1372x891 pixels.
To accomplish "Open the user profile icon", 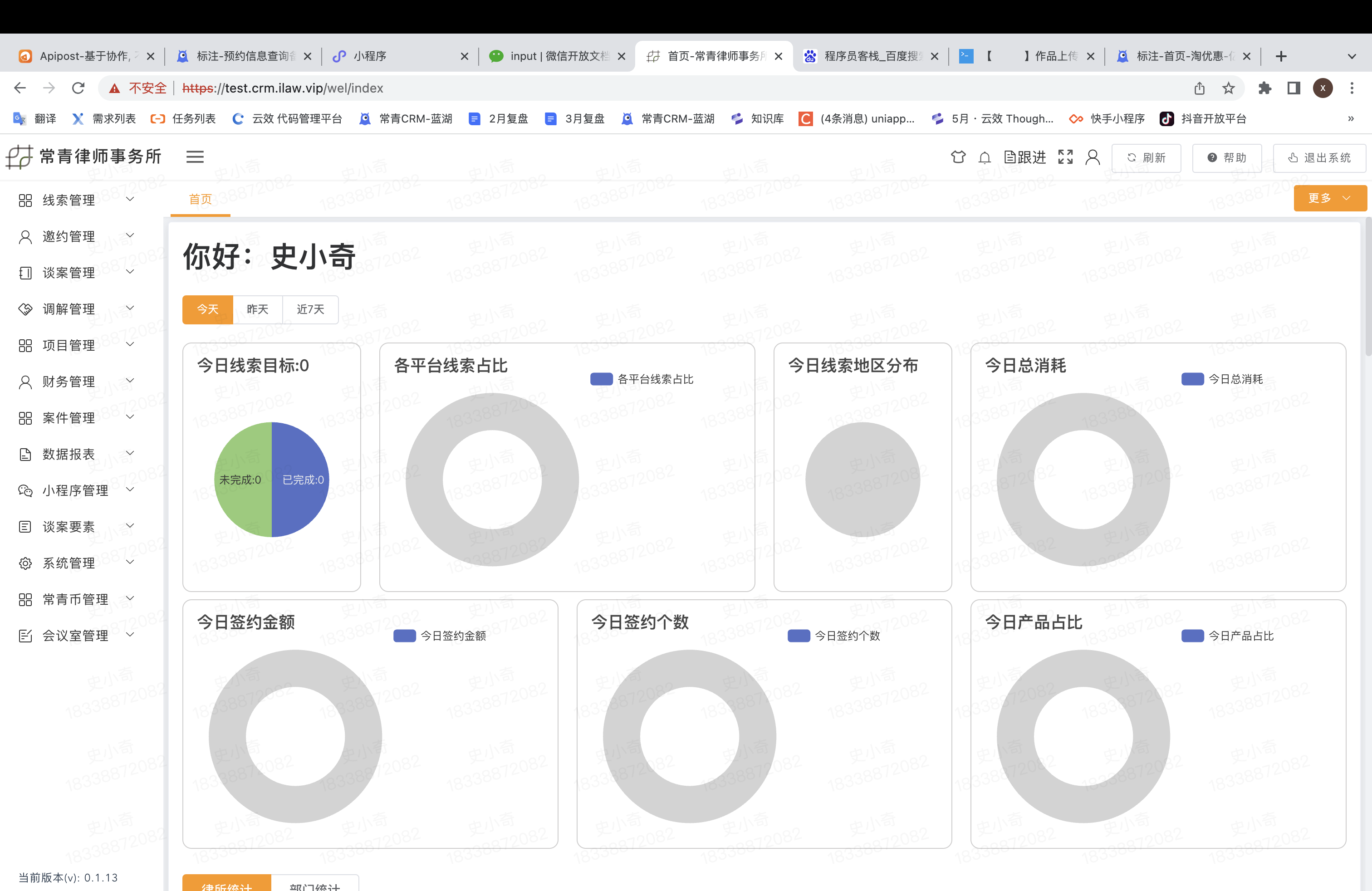I will coord(1093,157).
